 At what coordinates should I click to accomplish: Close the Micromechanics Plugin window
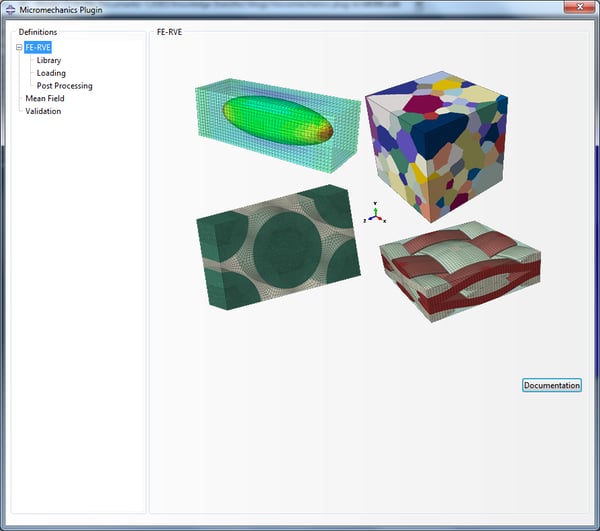tap(579, 7)
